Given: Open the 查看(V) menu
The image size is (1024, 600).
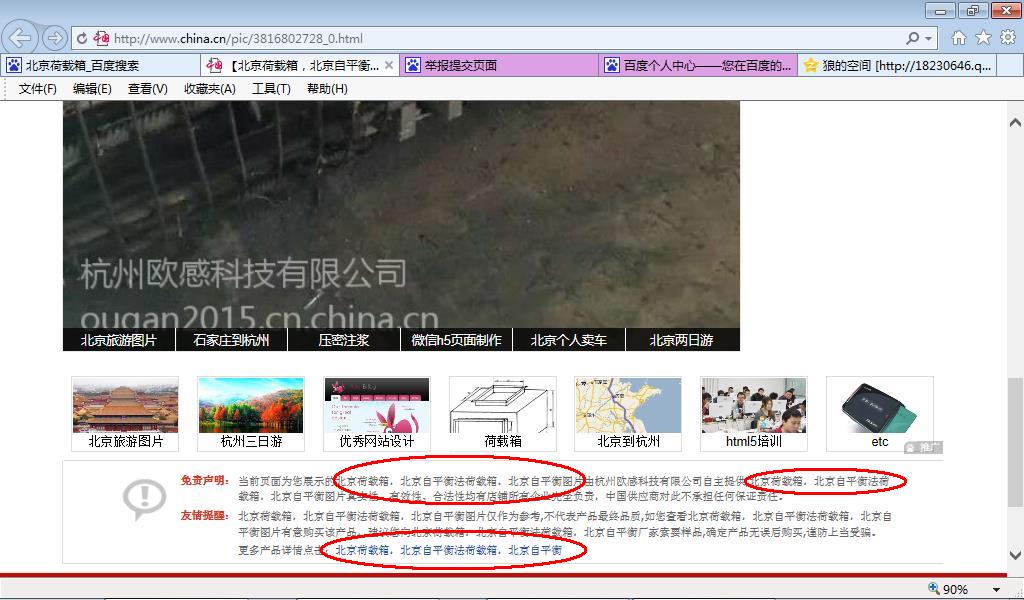Looking at the screenshot, I should pos(148,89).
